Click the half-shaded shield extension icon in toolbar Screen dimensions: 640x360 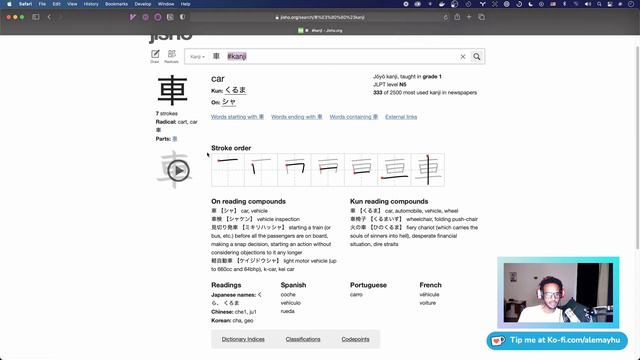182,17
